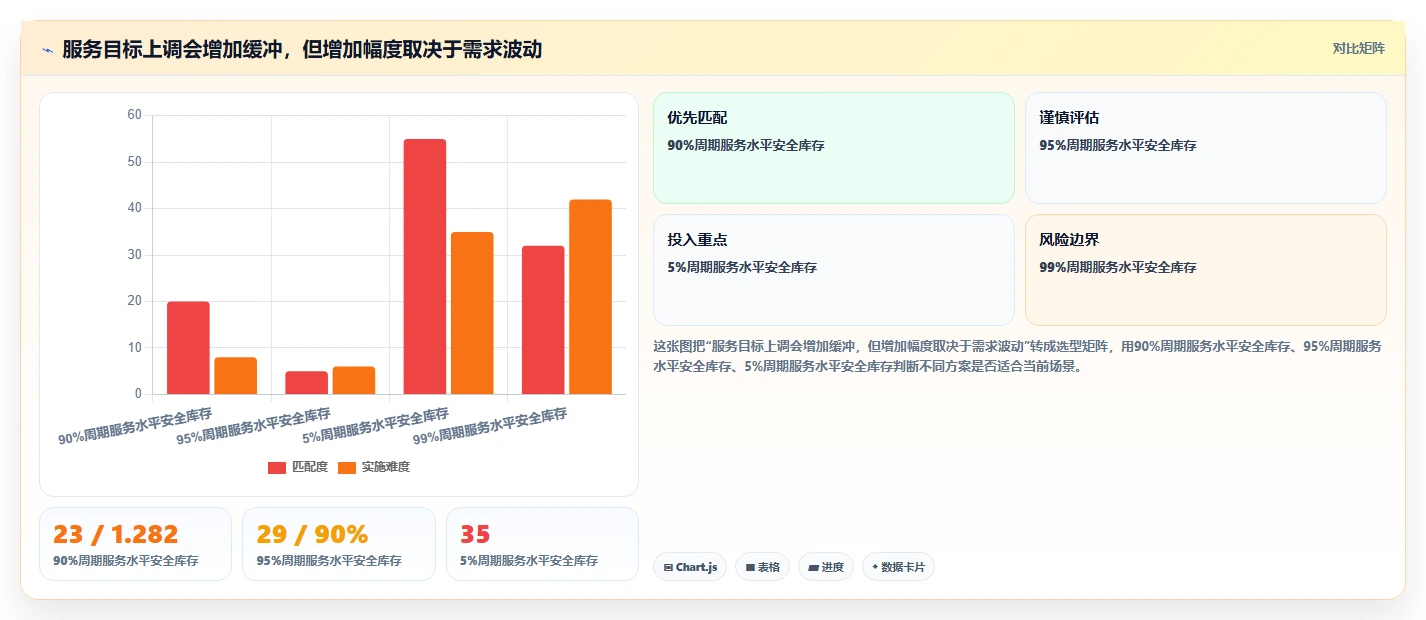Toggle the 实施难度 legend item

pyautogui.click(x=374, y=467)
